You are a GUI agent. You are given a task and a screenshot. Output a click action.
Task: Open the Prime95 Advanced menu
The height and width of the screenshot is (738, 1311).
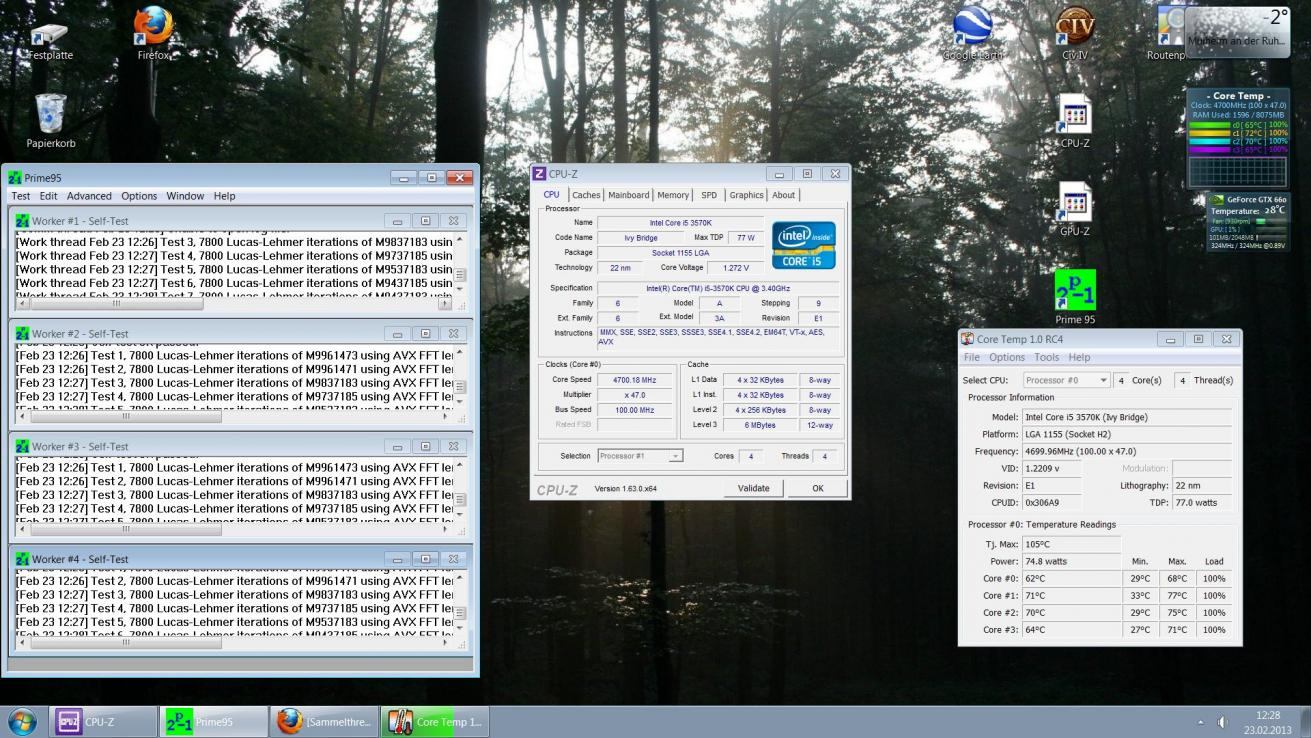pos(89,196)
